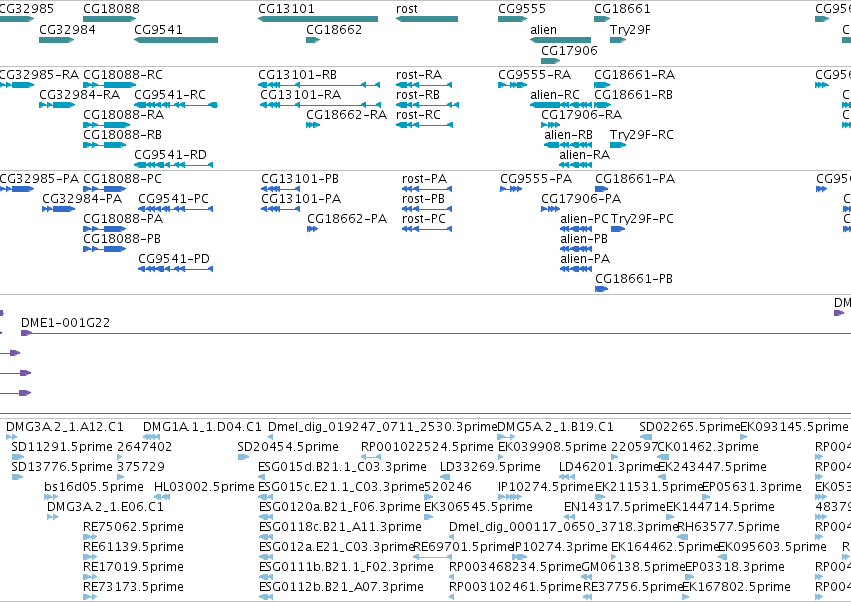Click transcript label CG13101-RB
The width and height of the screenshot is (851, 602).
297,74
